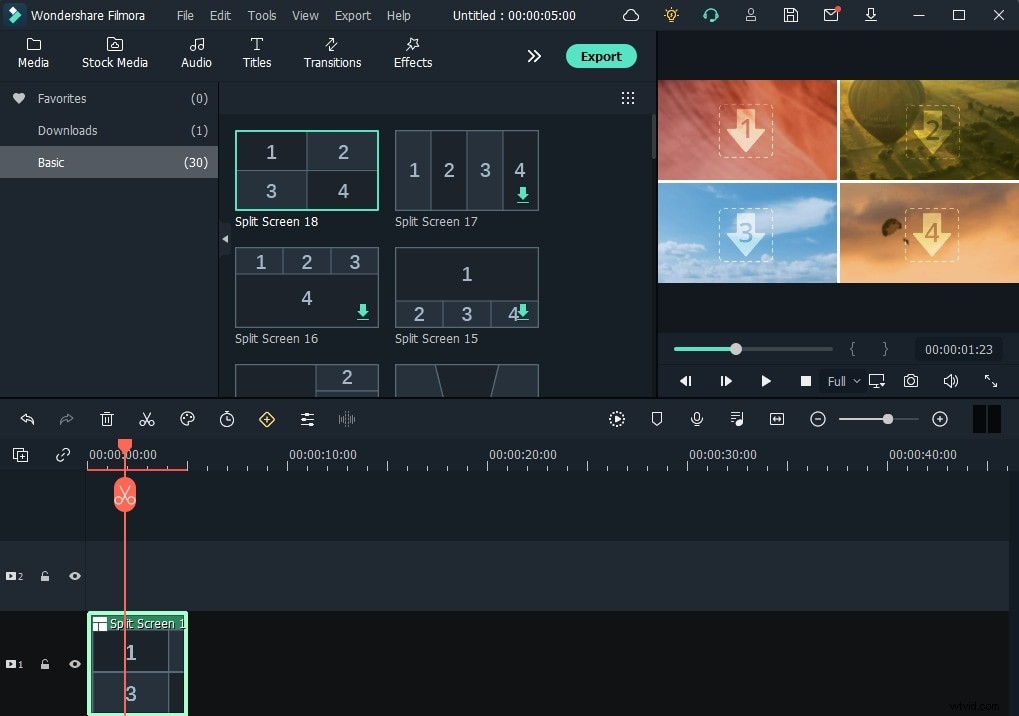Add a marker using the marker icon
The height and width of the screenshot is (716, 1019).
coord(657,419)
